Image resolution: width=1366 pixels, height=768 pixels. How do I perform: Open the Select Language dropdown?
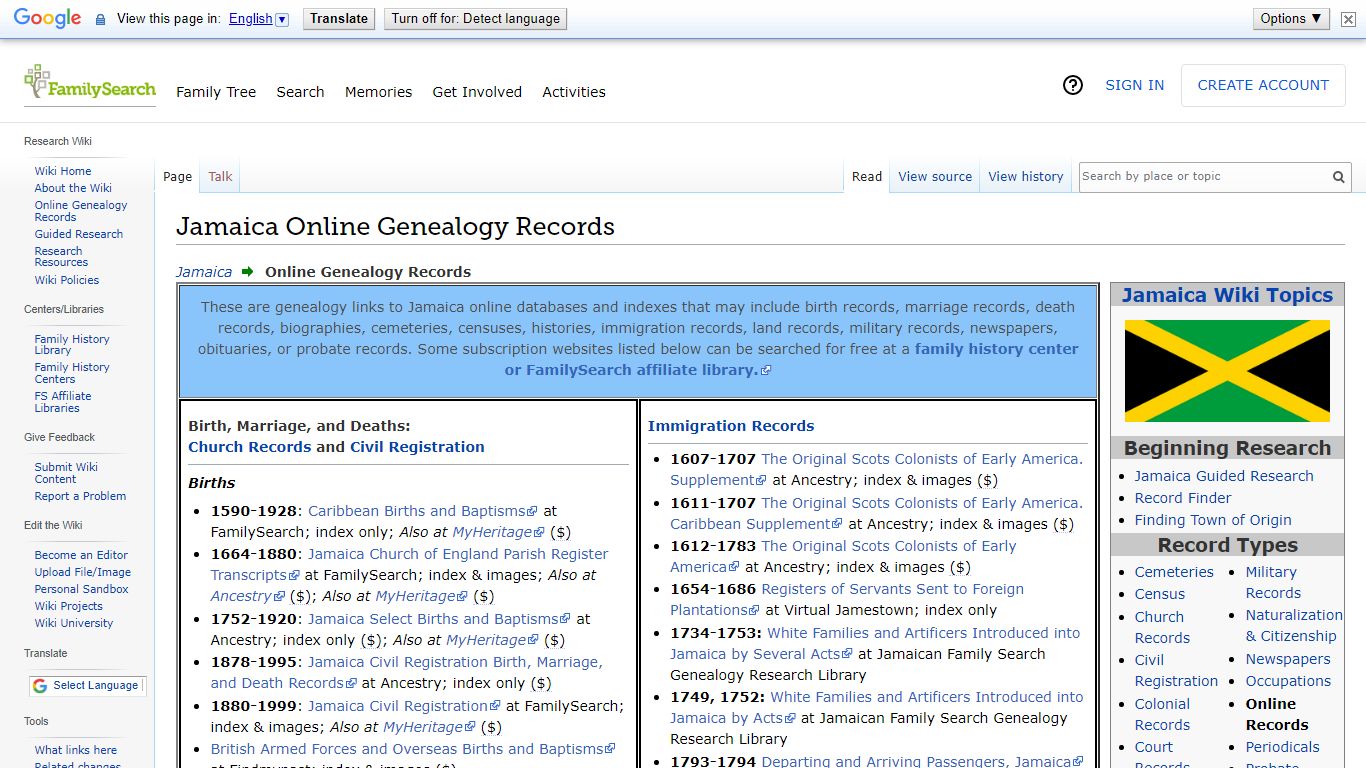coord(87,686)
